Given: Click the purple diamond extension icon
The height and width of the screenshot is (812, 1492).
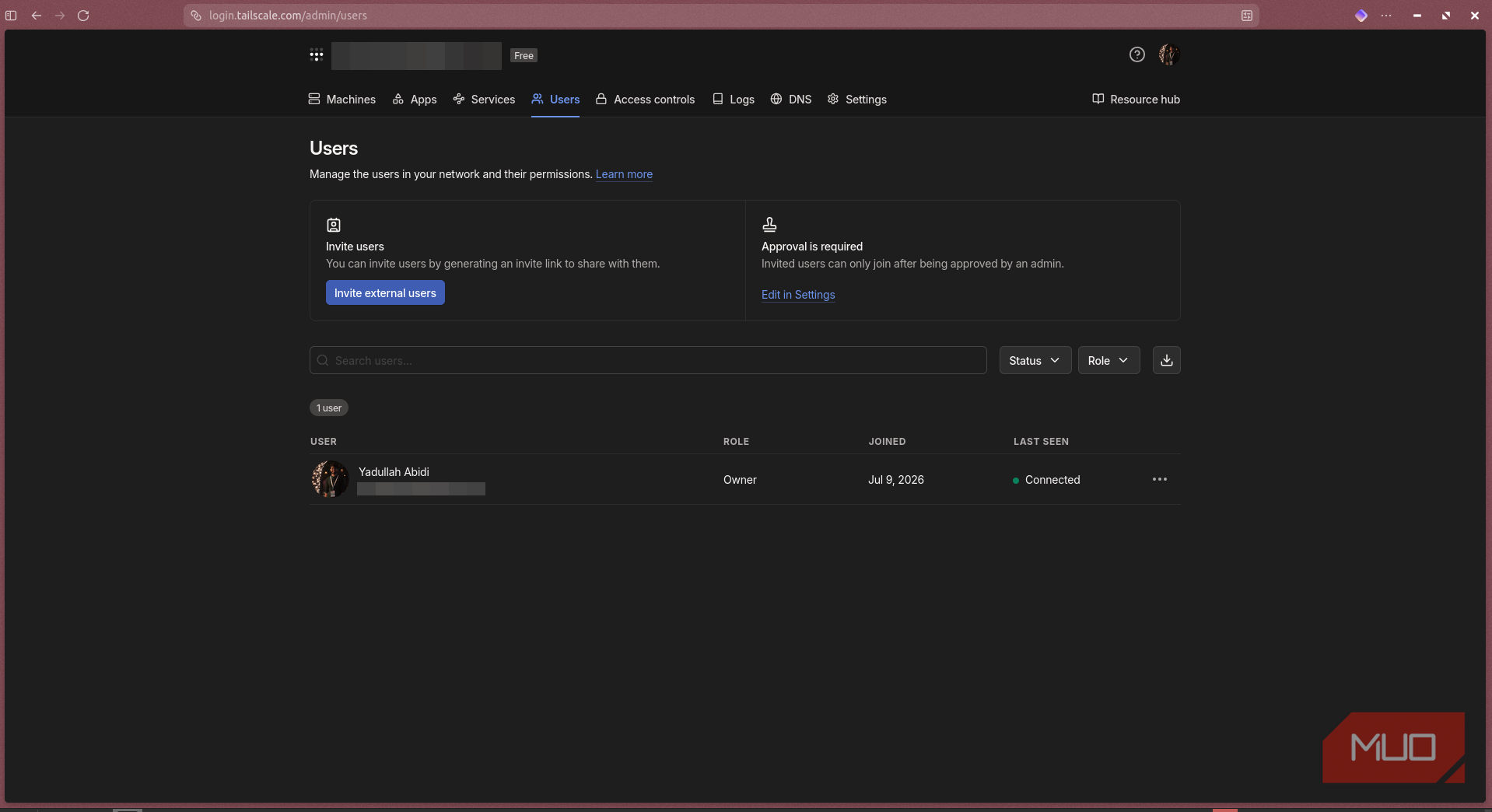Looking at the screenshot, I should click(1361, 16).
